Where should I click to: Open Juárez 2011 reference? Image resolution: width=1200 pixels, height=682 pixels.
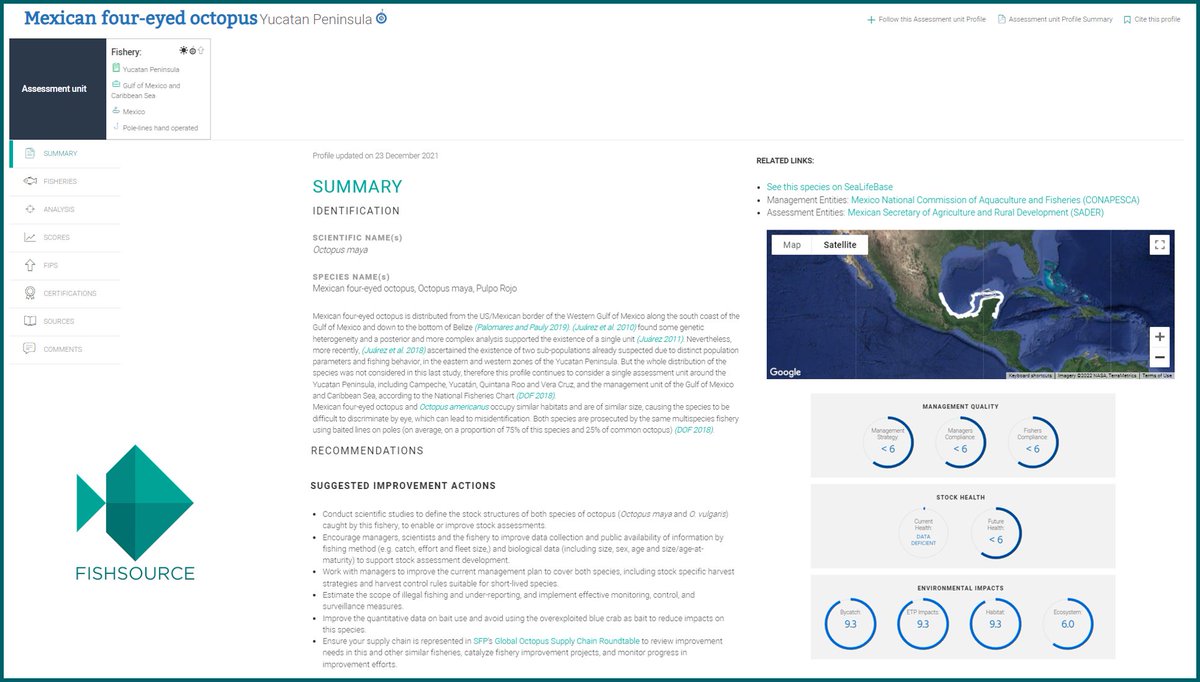tap(660, 339)
